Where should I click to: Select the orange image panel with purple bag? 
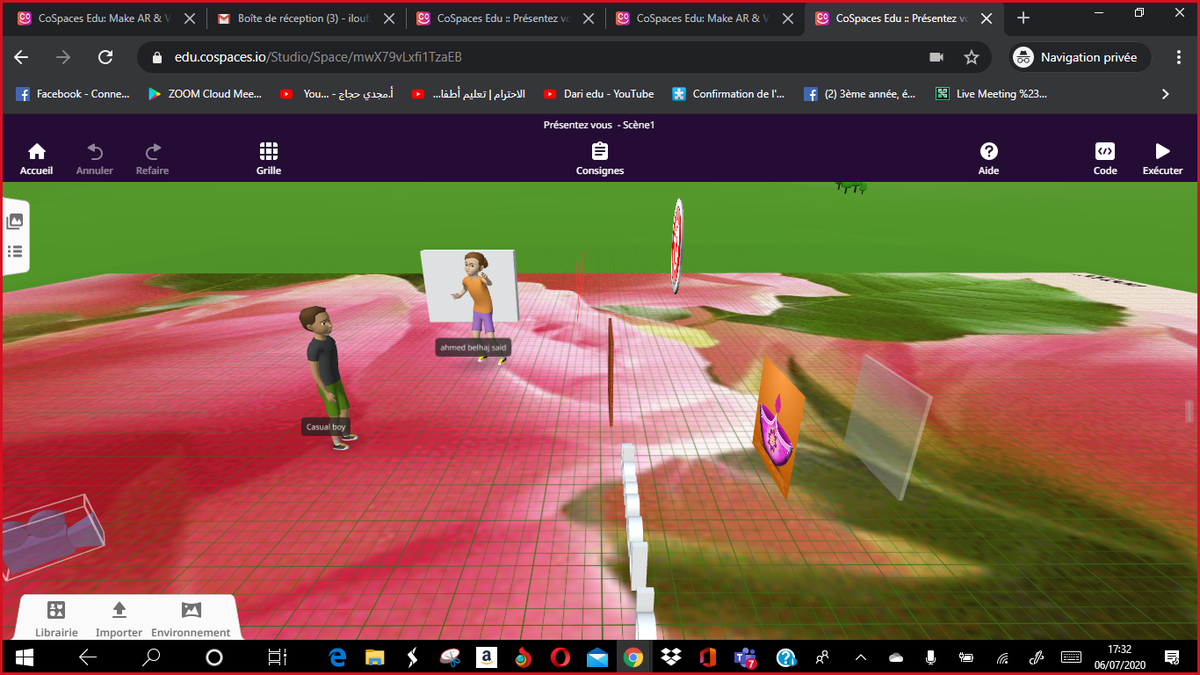coord(779,427)
